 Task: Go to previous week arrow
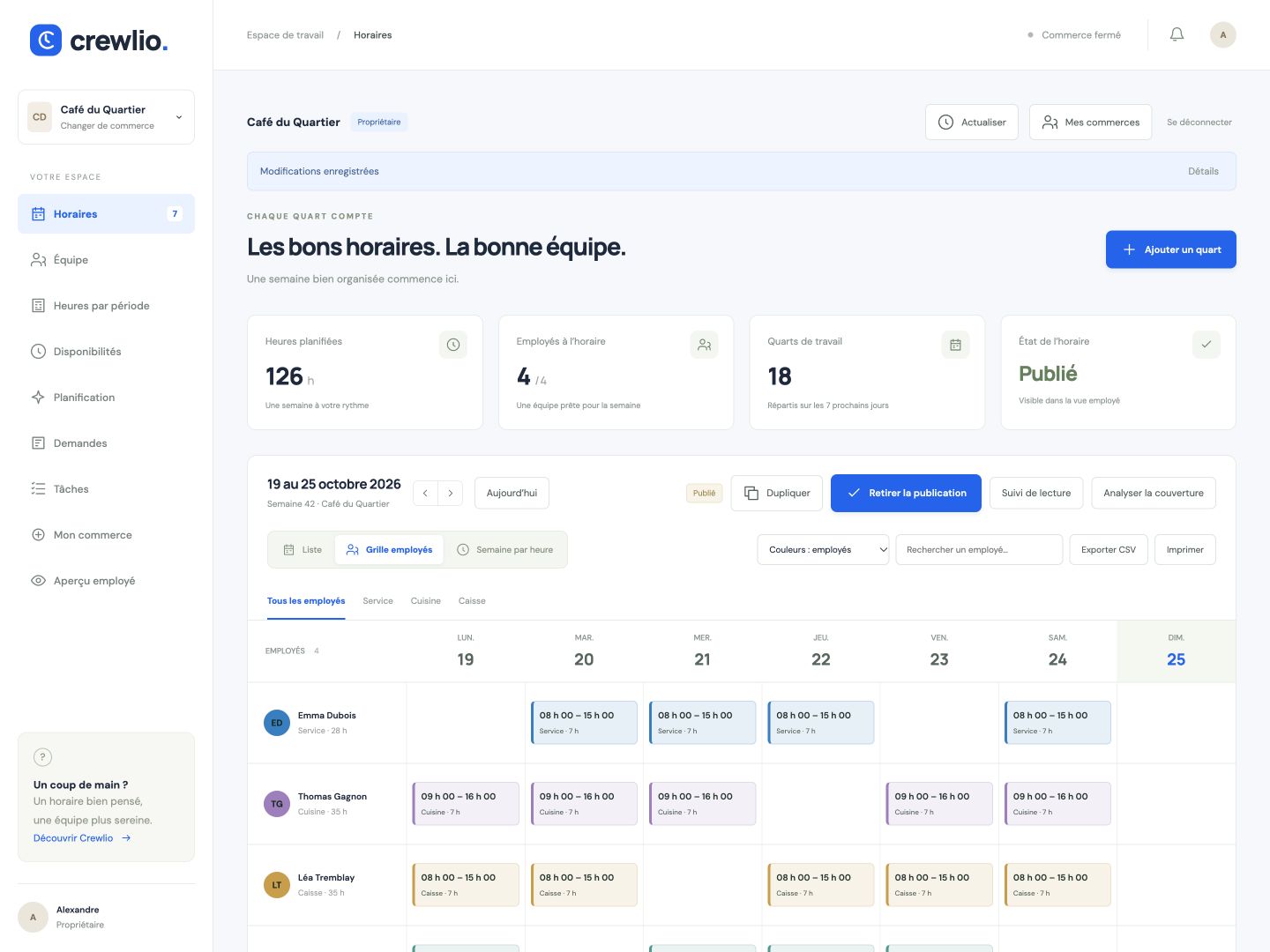pyautogui.click(x=425, y=494)
